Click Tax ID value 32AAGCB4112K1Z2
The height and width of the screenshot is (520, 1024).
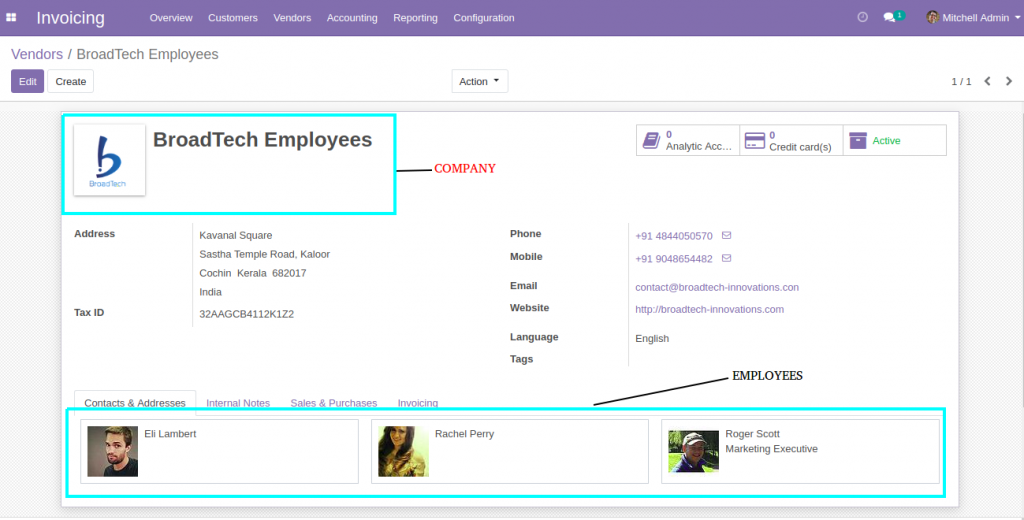point(246,314)
